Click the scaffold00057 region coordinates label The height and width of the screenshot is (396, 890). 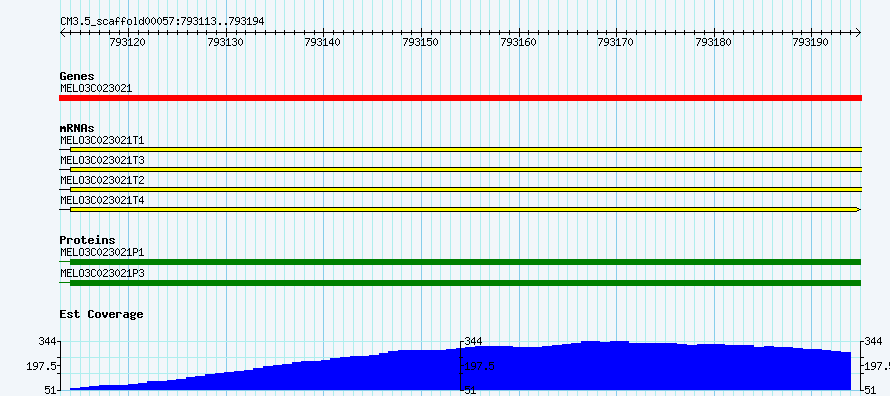click(x=162, y=21)
